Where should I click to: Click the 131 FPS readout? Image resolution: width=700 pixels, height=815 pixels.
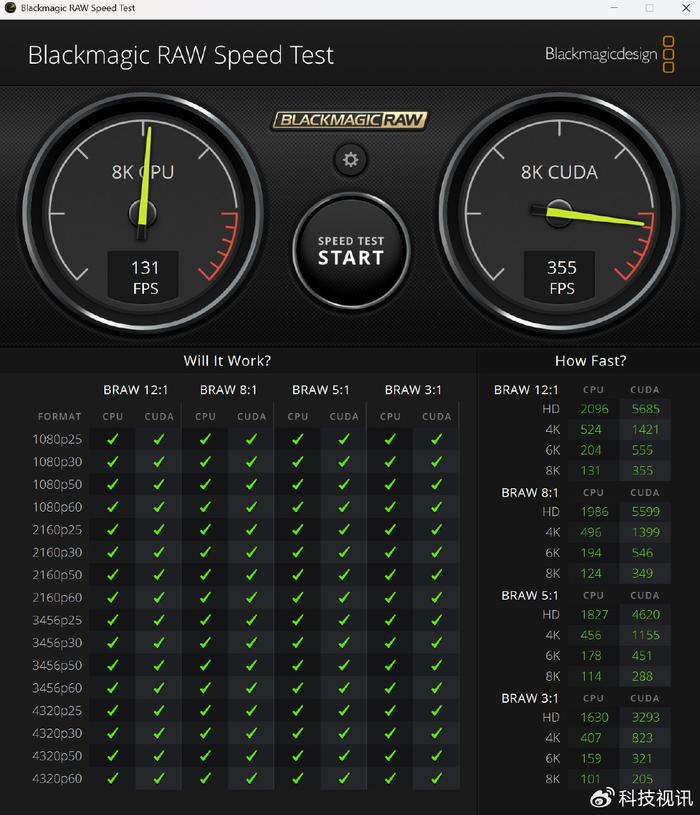tap(144, 277)
